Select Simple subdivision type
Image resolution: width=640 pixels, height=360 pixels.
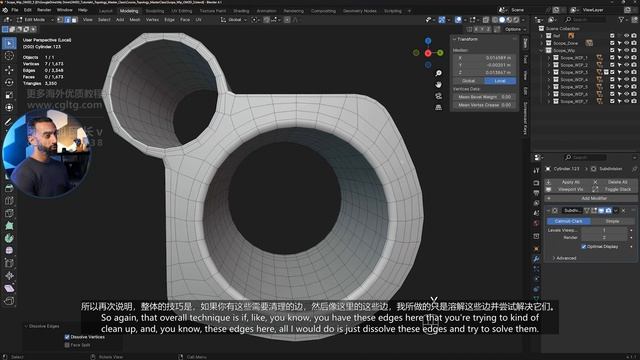[x=612, y=221]
